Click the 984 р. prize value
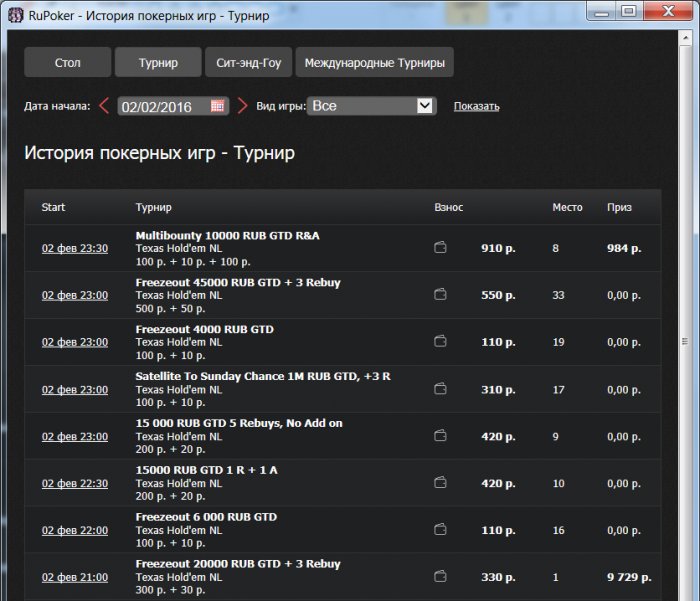 [x=624, y=248]
